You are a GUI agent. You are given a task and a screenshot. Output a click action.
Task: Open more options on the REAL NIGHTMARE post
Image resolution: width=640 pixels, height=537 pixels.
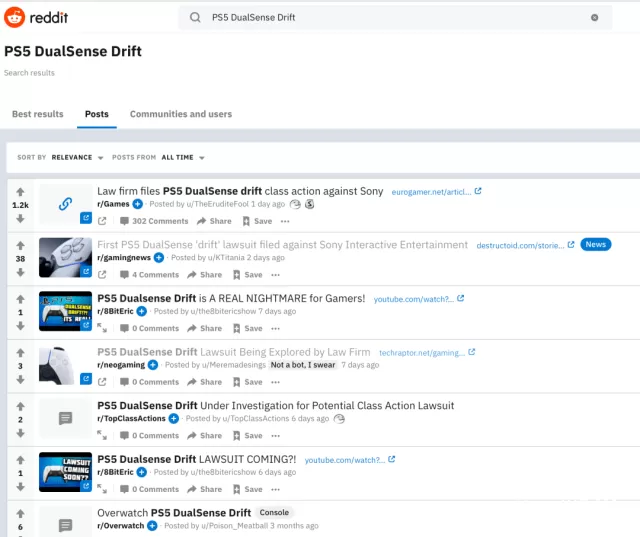click(276, 328)
